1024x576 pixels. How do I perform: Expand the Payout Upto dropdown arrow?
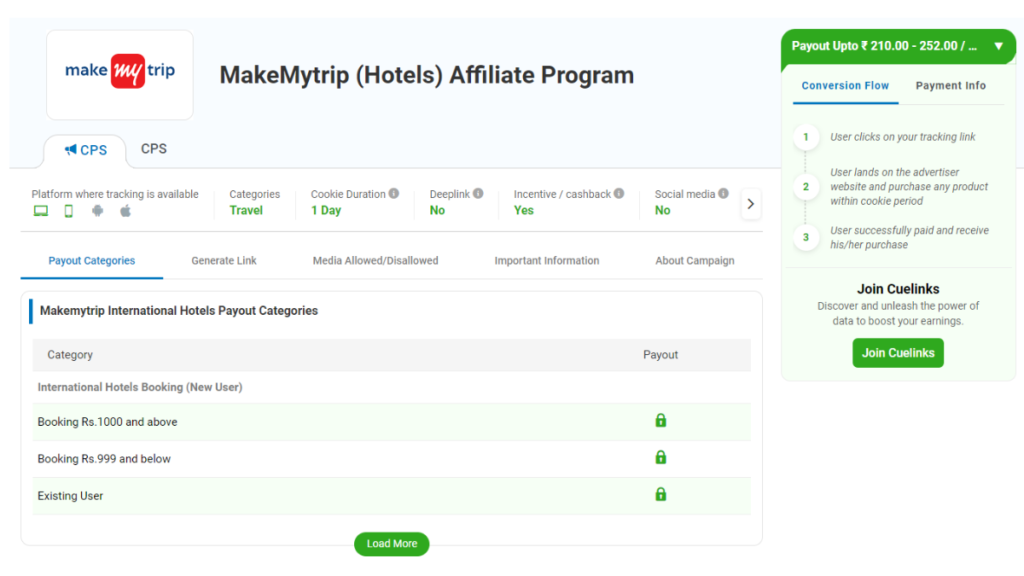(999, 46)
